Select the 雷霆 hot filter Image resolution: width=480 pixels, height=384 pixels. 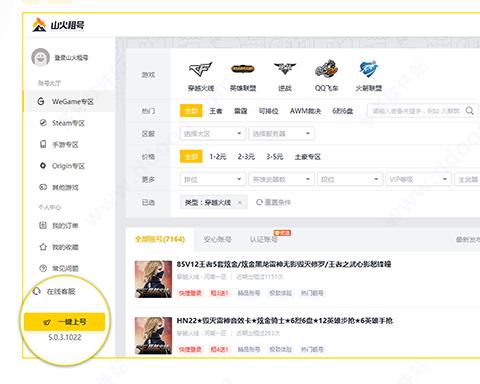pyautogui.click(x=240, y=111)
